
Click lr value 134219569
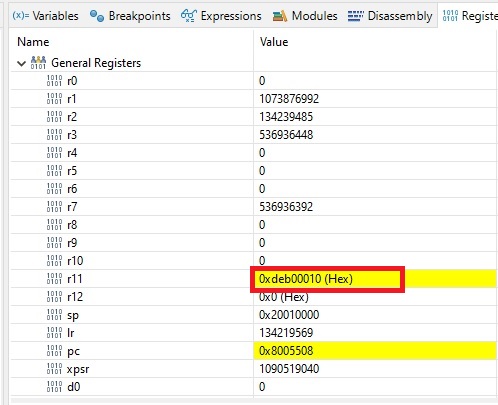coord(286,333)
